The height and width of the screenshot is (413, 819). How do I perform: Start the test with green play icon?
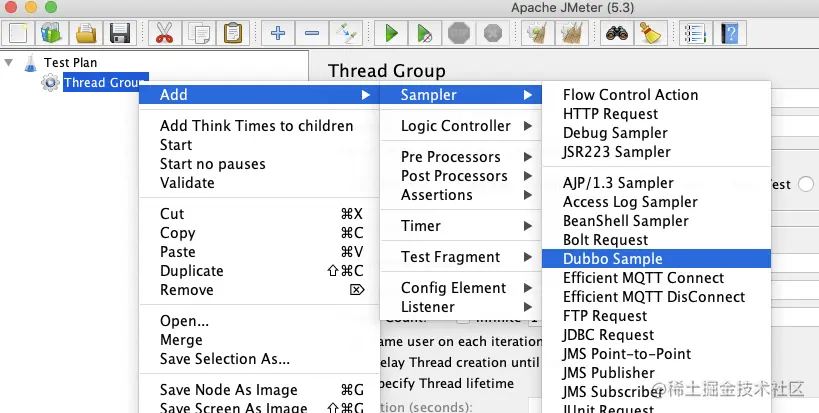(391, 33)
